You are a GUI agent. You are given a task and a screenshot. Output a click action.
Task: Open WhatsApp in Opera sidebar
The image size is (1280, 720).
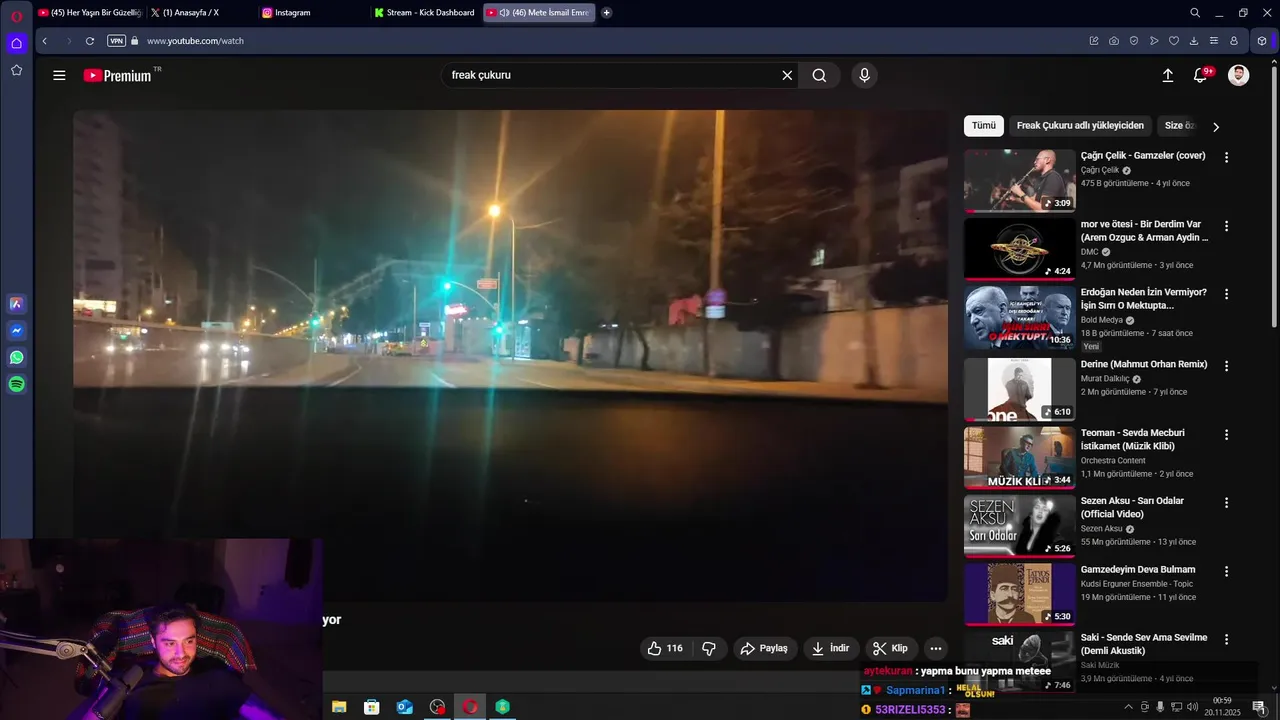point(16,357)
